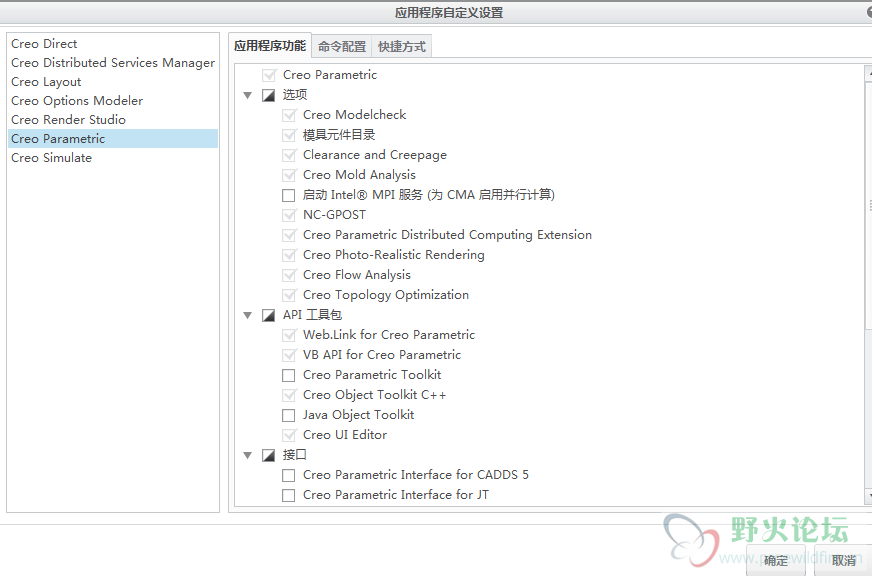Toggle the Creo Modelcheck checkbox
872x576 pixels.
289,115
